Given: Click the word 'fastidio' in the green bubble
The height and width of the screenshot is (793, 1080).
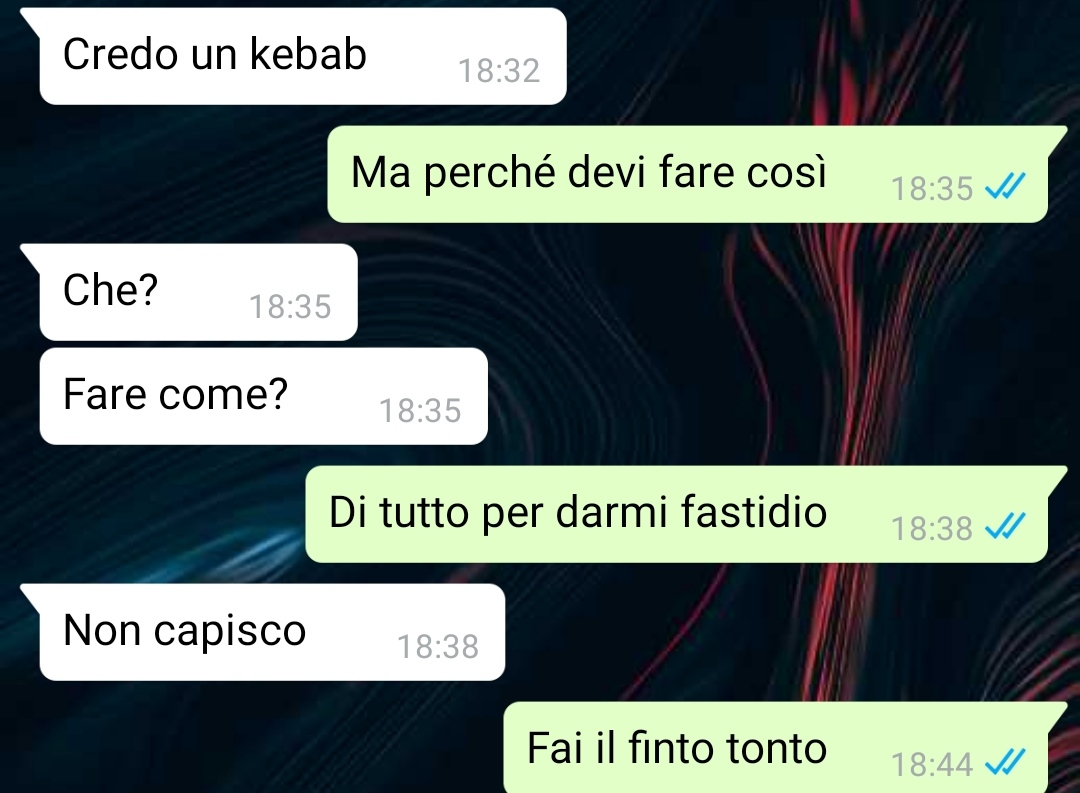Looking at the screenshot, I should tap(754, 511).
